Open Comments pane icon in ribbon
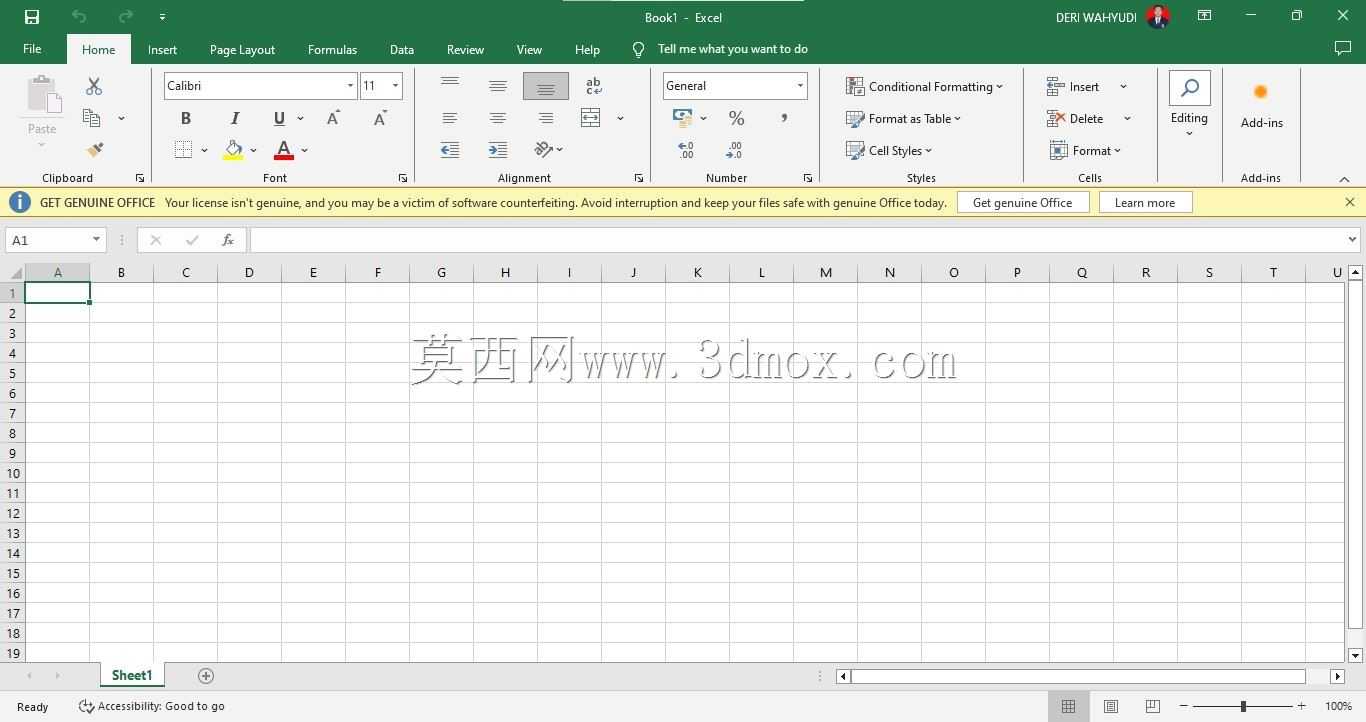Image resolution: width=1366 pixels, height=722 pixels. point(1343,49)
